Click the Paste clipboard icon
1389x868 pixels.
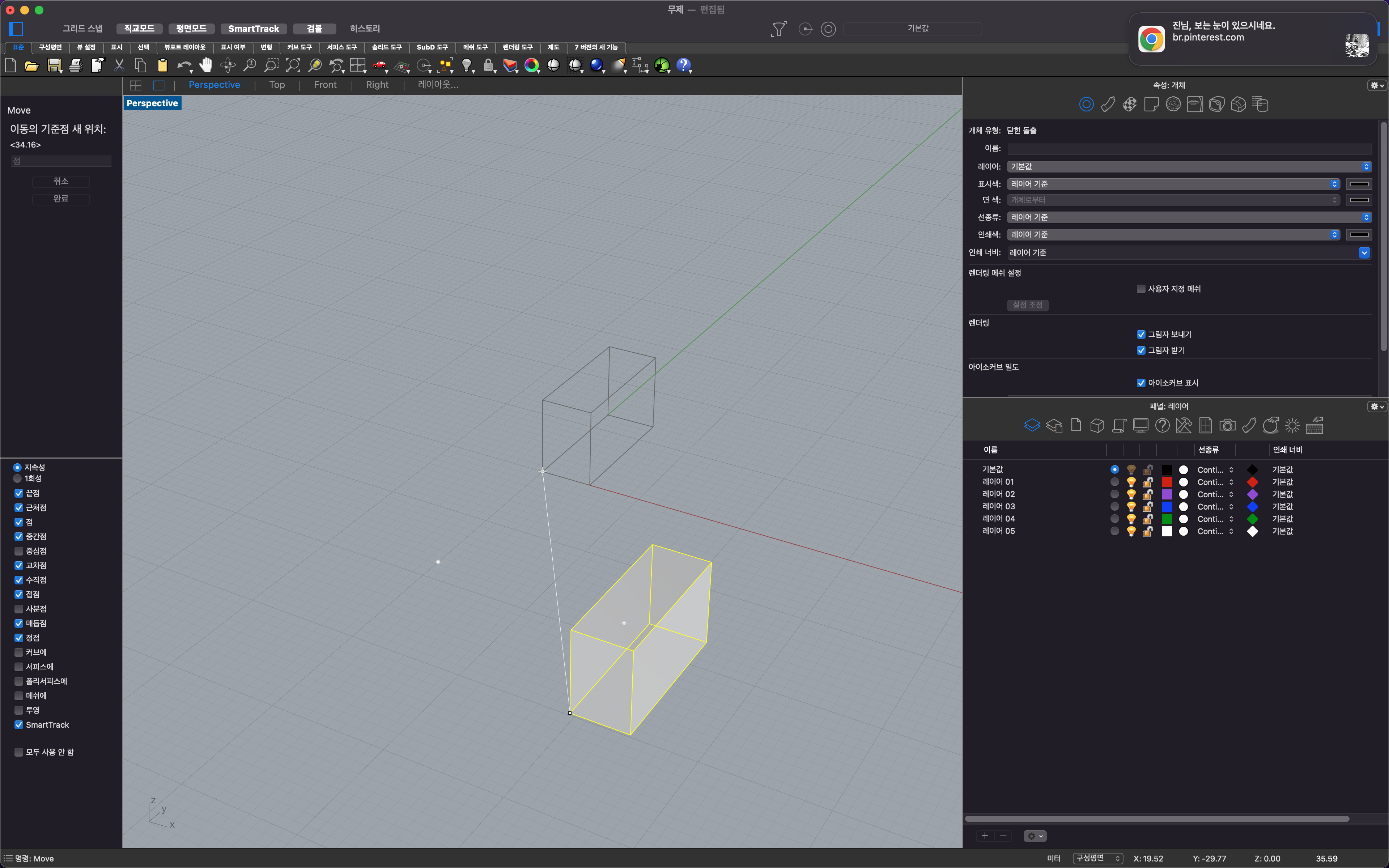click(162, 65)
